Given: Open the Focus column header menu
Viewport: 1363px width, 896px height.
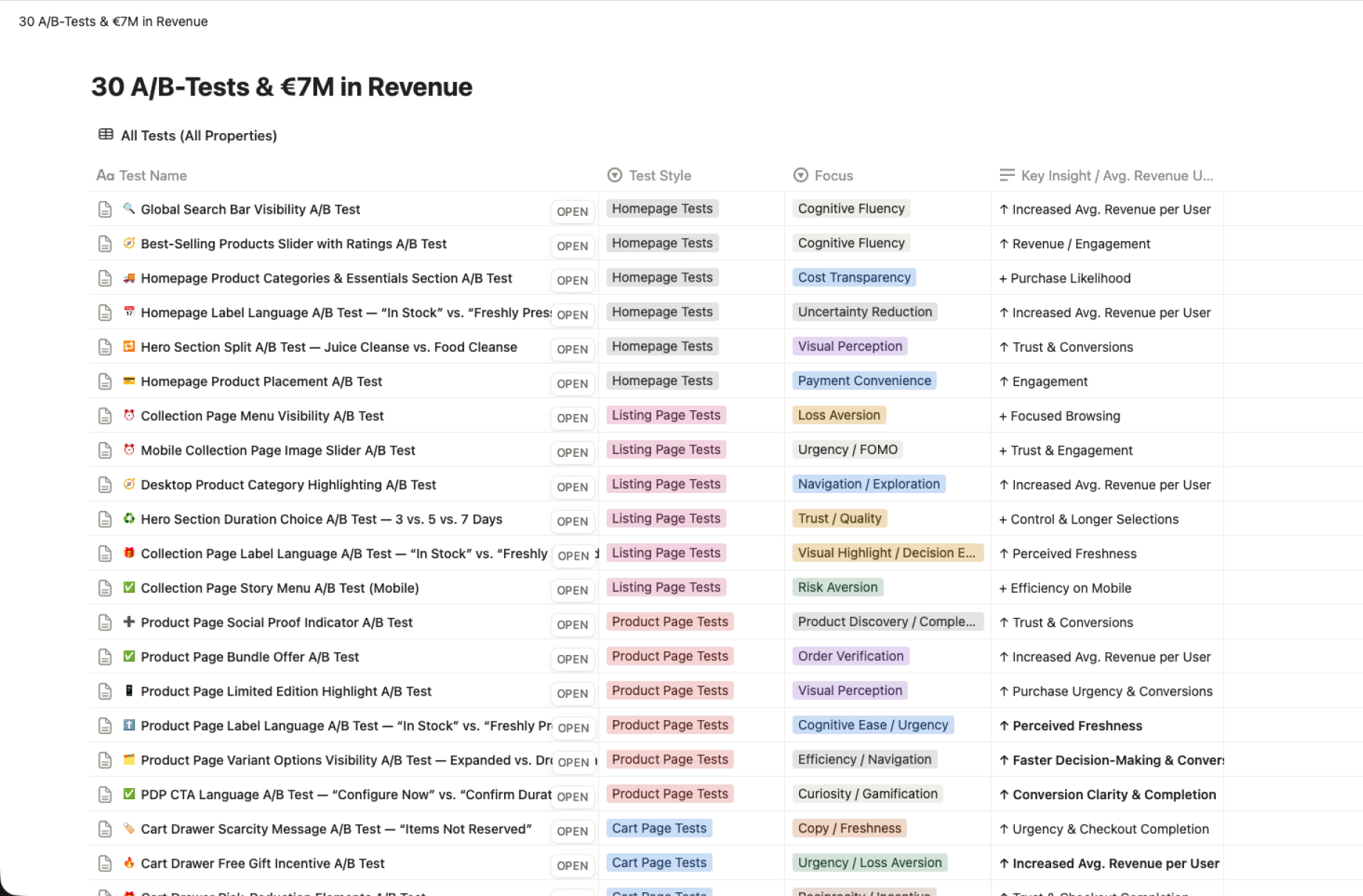Looking at the screenshot, I should (833, 176).
